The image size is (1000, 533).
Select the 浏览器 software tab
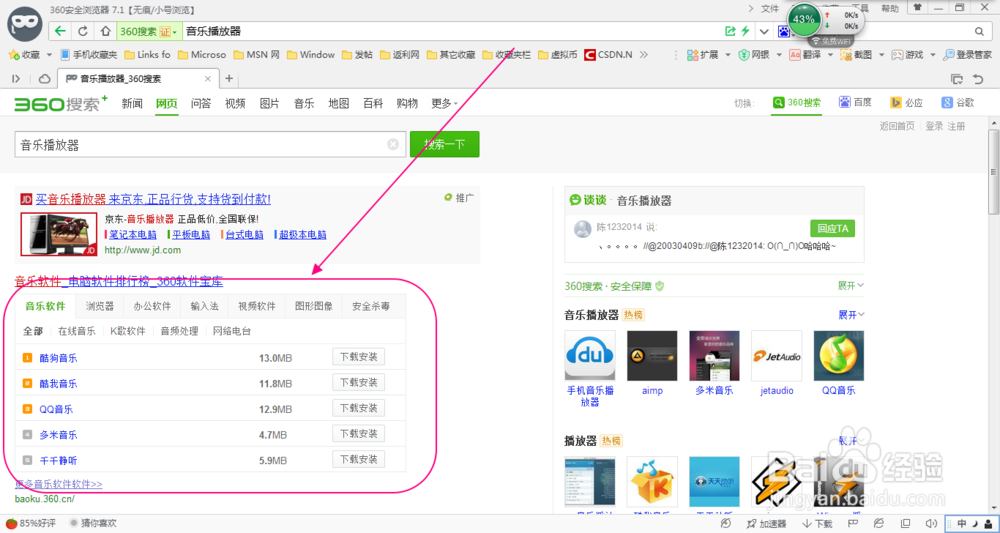point(100,306)
